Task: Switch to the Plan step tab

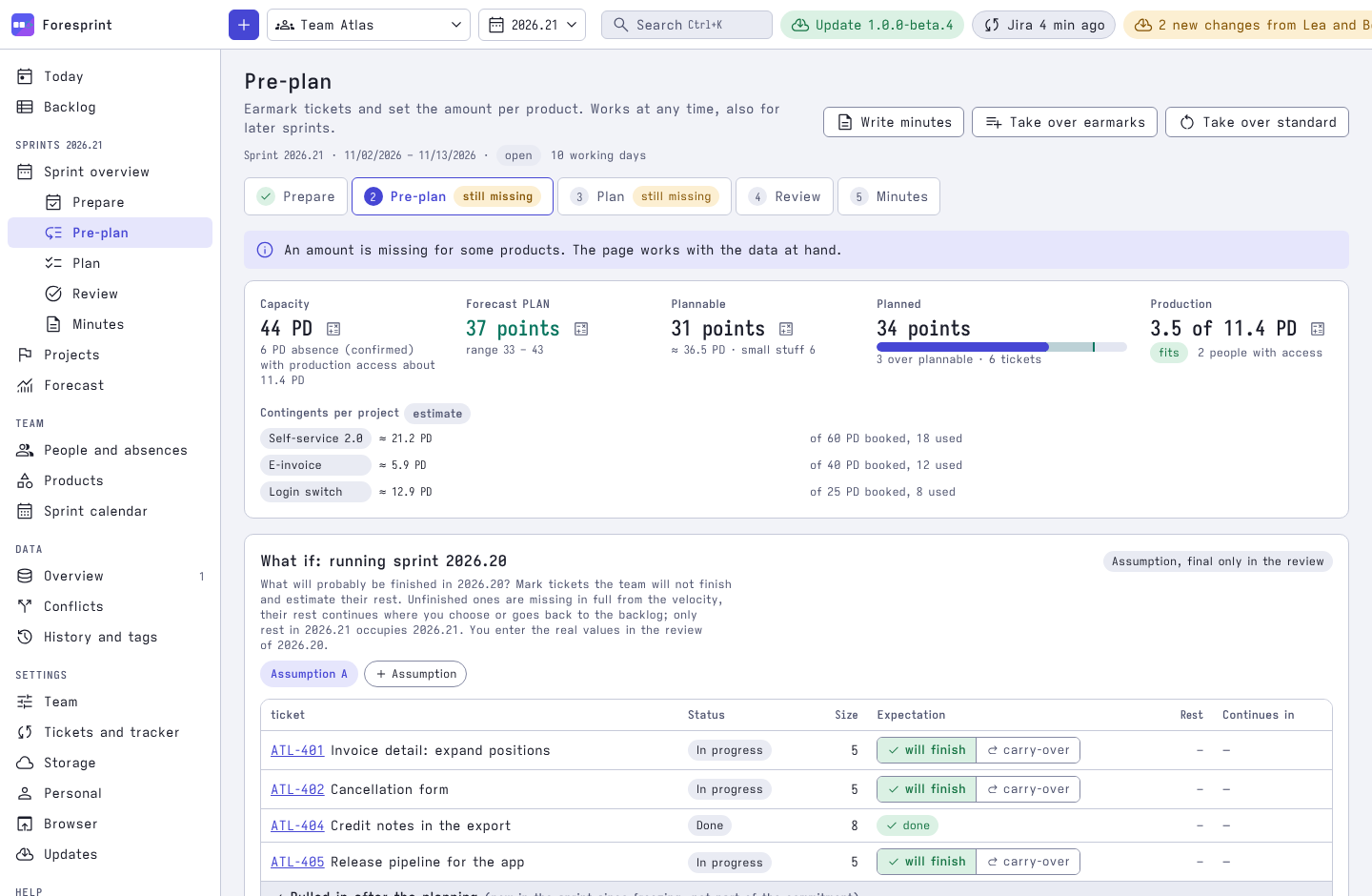Action: [644, 196]
